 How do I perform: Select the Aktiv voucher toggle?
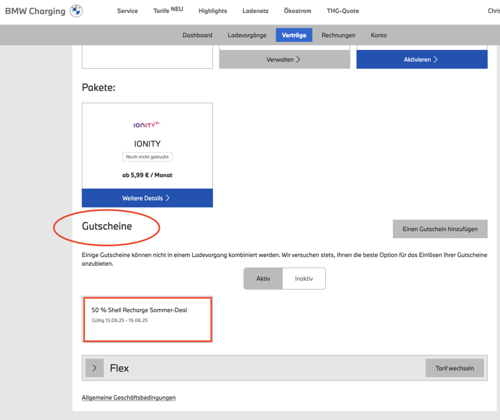263,278
